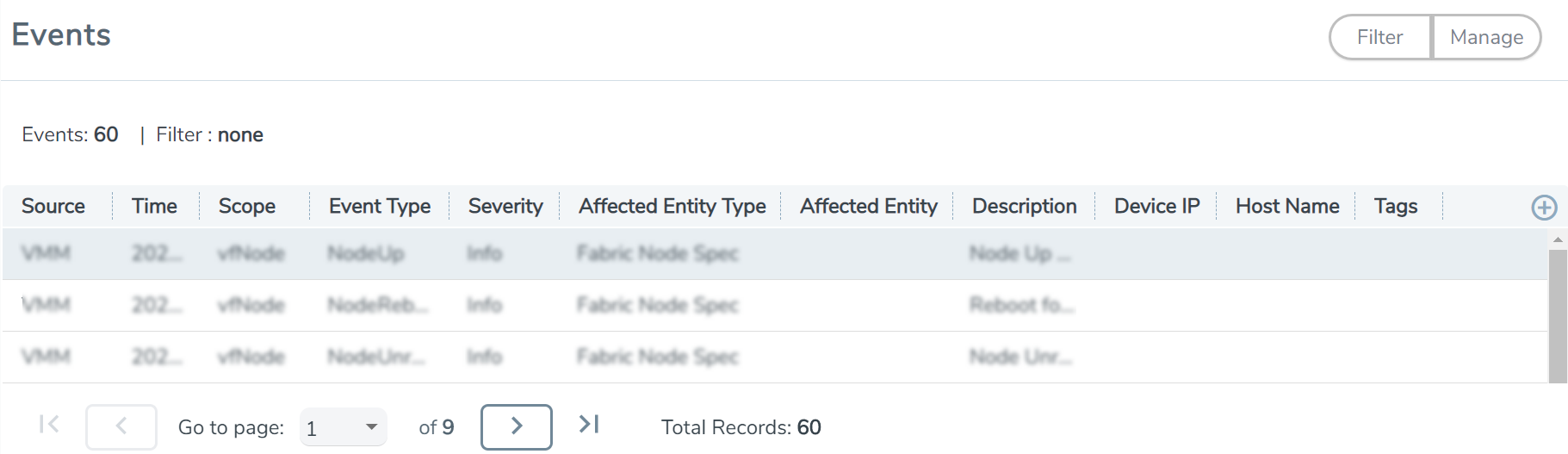Sort by the Source column header
The image size is (1568, 454).
(53, 206)
